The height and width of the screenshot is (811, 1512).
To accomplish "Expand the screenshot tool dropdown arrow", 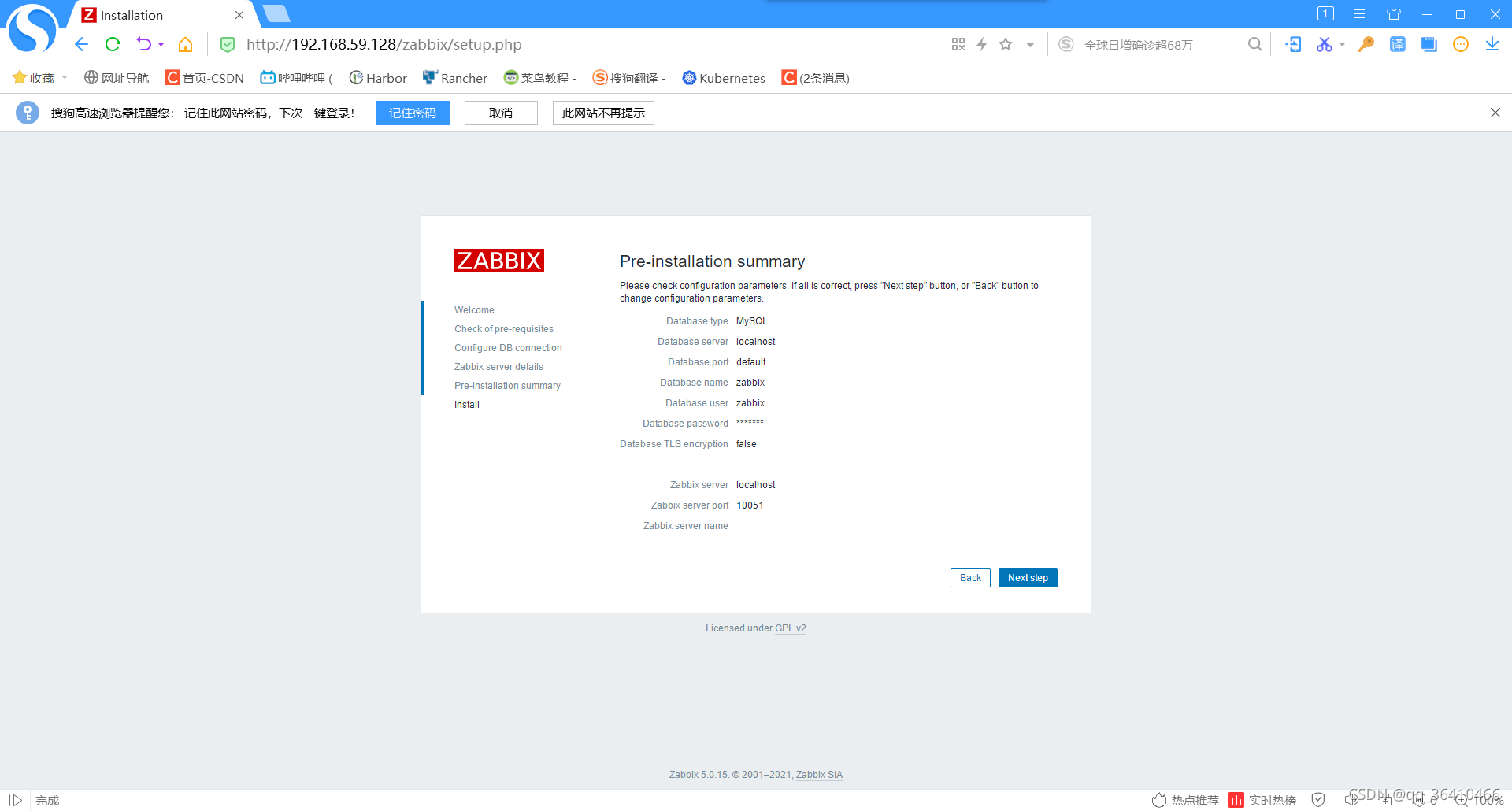I will click(1342, 45).
